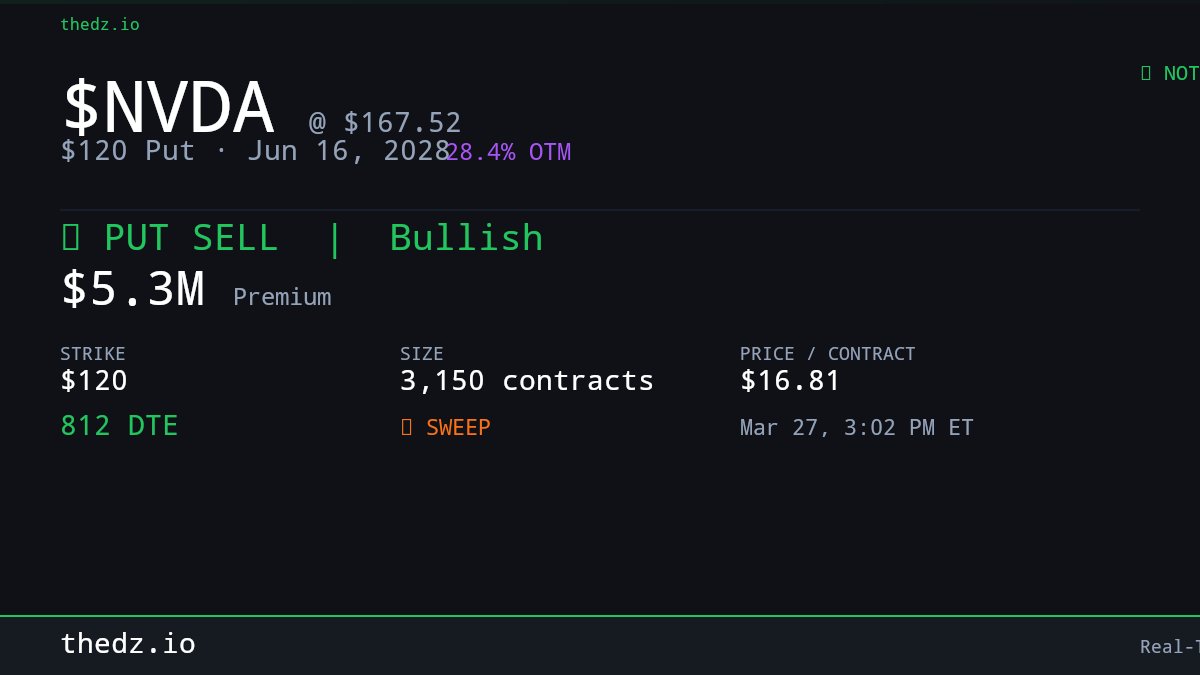Select the $NVDA ticker heading
1200x675 pixels.
[168, 108]
